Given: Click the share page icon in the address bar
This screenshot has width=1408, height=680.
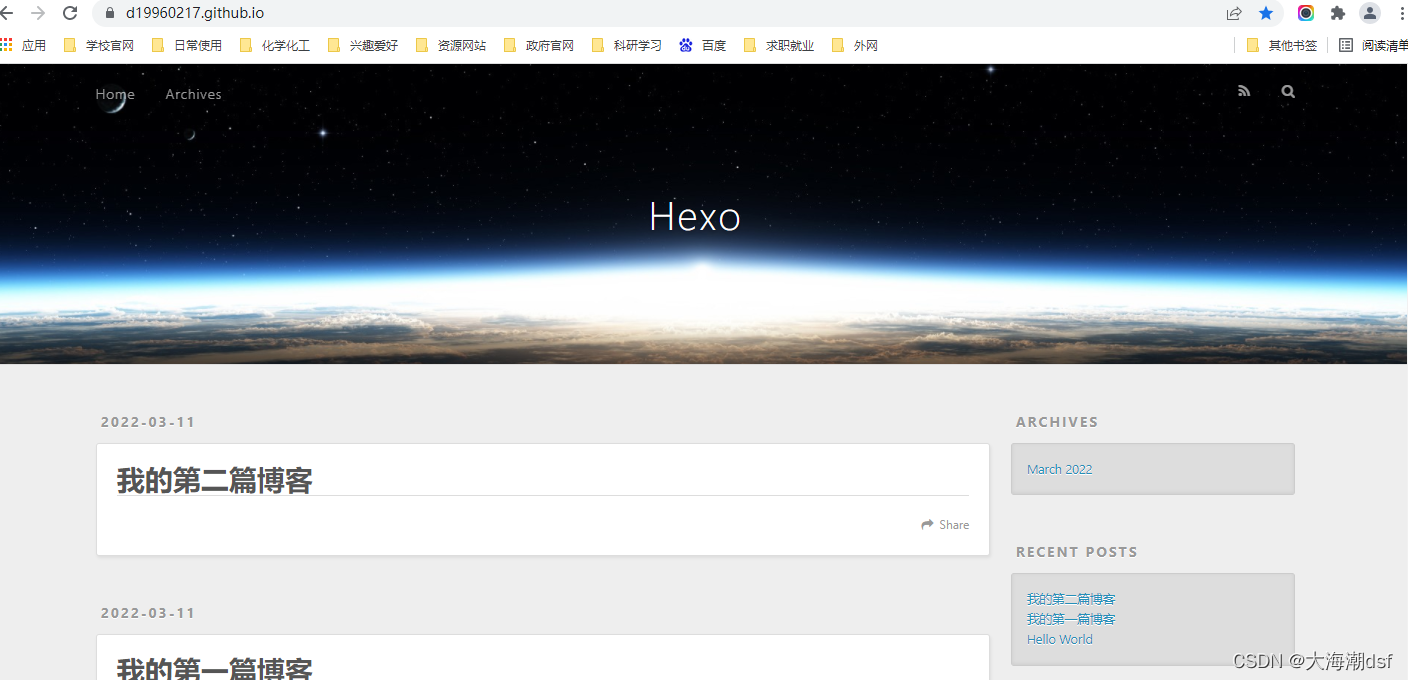Looking at the screenshot, I should click(1234, 13).
